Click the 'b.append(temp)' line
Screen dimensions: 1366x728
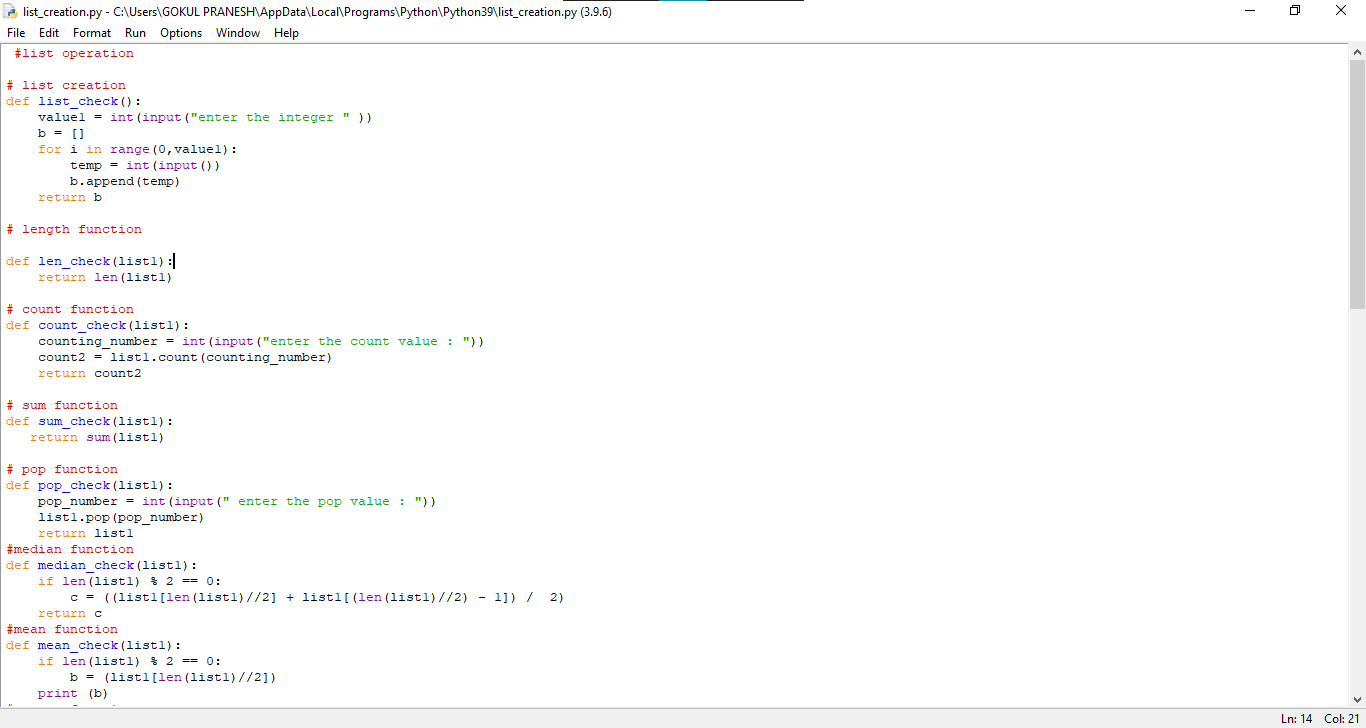coord(125,181)
